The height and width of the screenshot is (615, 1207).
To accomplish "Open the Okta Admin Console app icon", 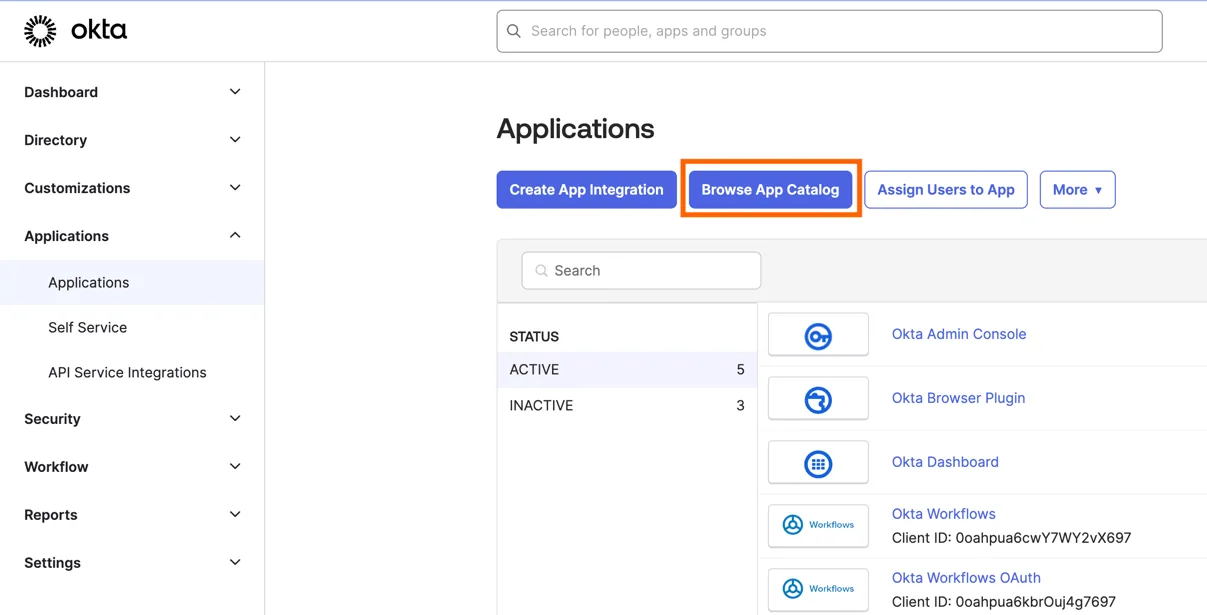I will pyautogui.click(x=818, y=335).
